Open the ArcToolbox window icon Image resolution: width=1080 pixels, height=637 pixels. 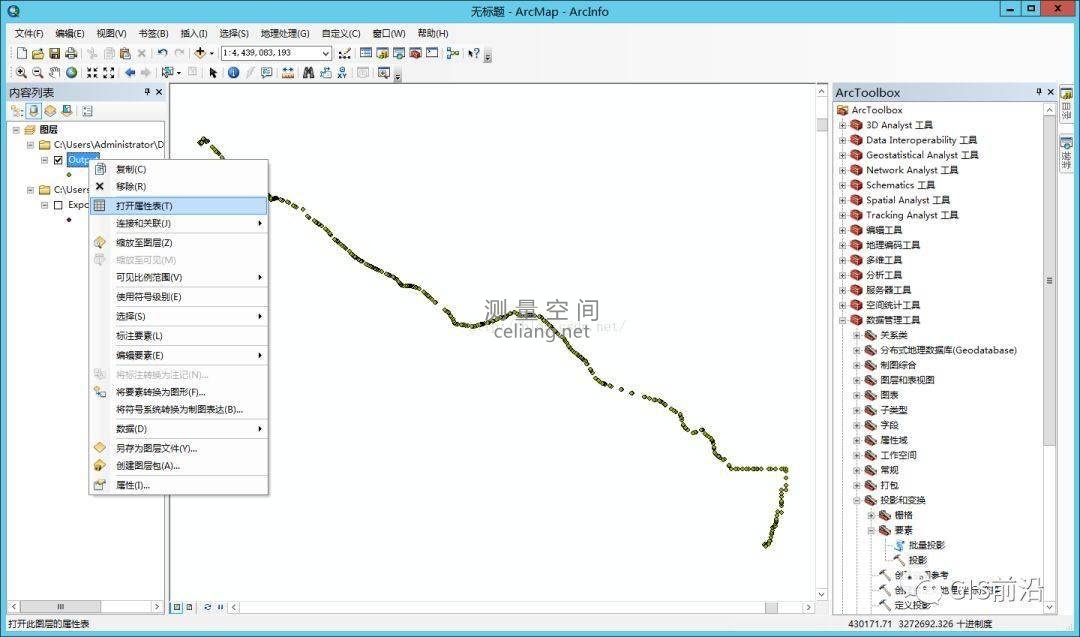tap(415, 53)
